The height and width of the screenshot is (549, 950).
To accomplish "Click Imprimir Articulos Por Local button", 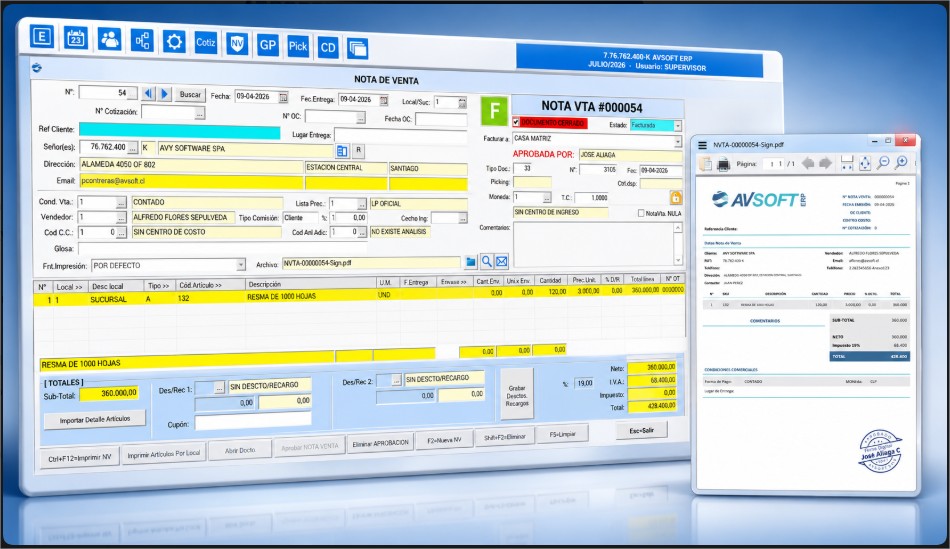I will tap(164, 453).
